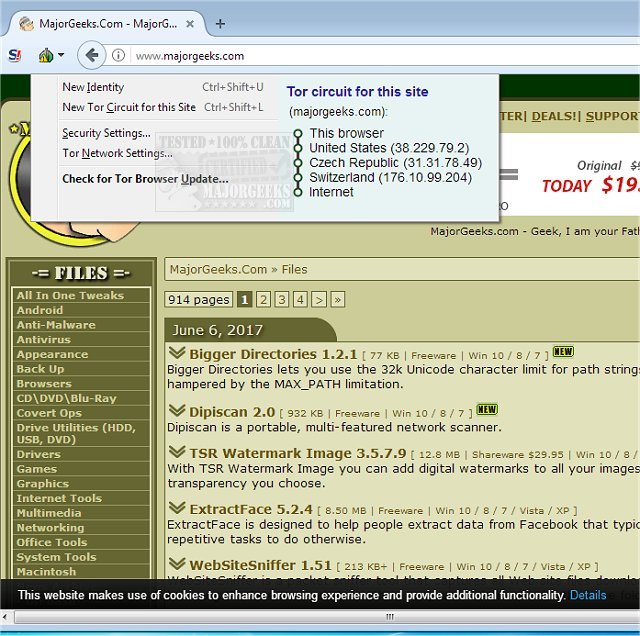Expand chevron beside ExtractFace 5.2.4

click(x=177, y=507)
